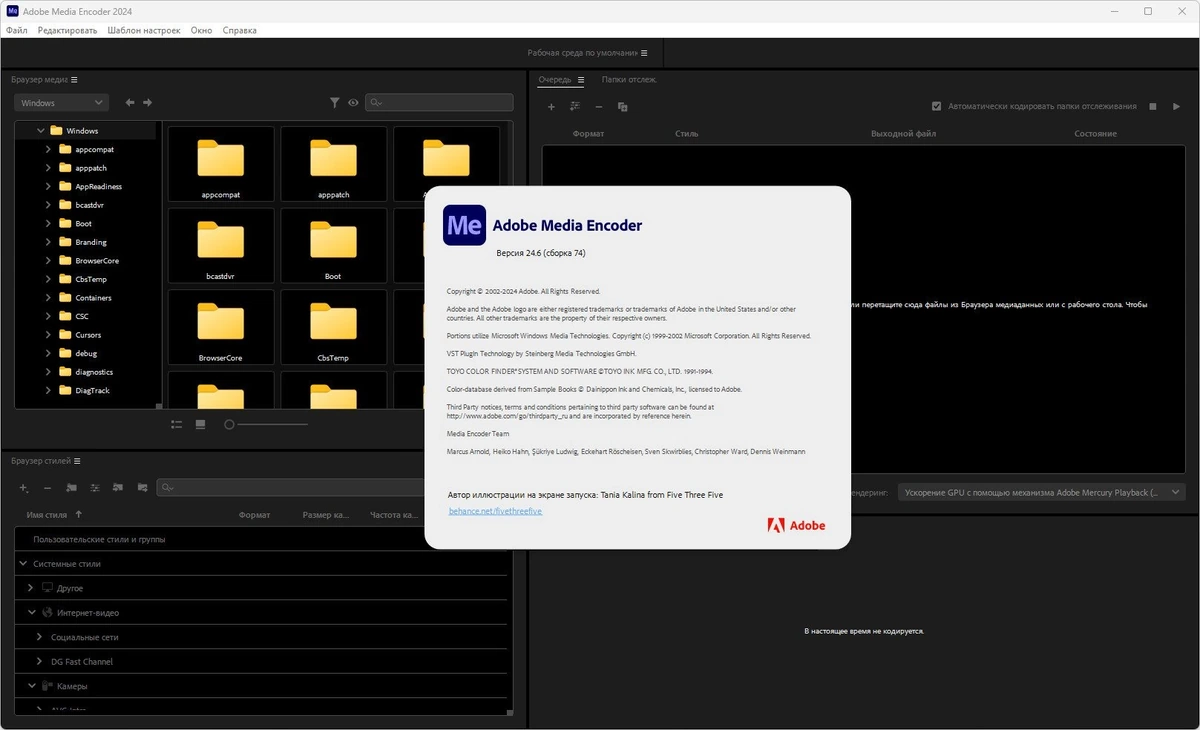This screenshot has height=730, width=1200.
Task: Open the Файл menu
Action: [17, 30]
